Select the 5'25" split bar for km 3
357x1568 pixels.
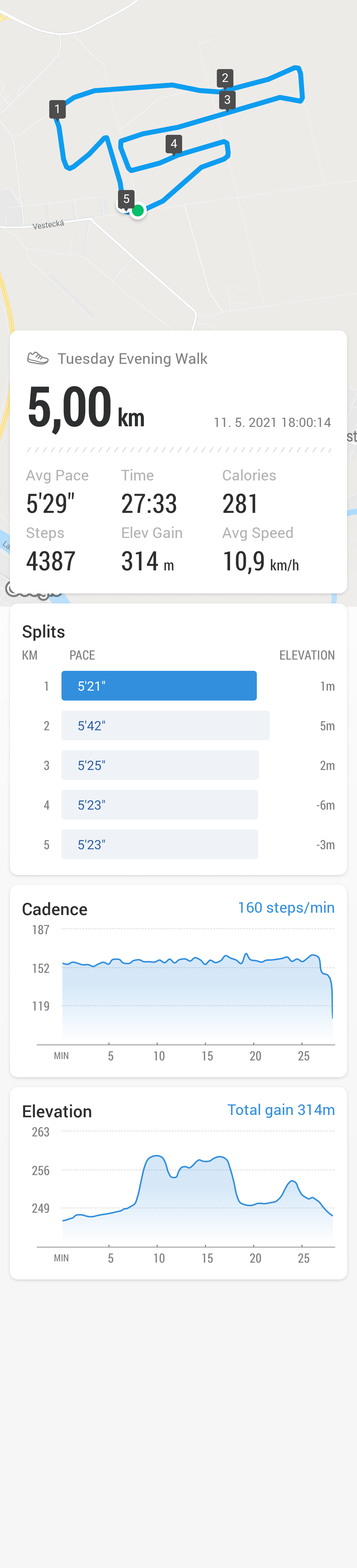[x=160, y=765]
